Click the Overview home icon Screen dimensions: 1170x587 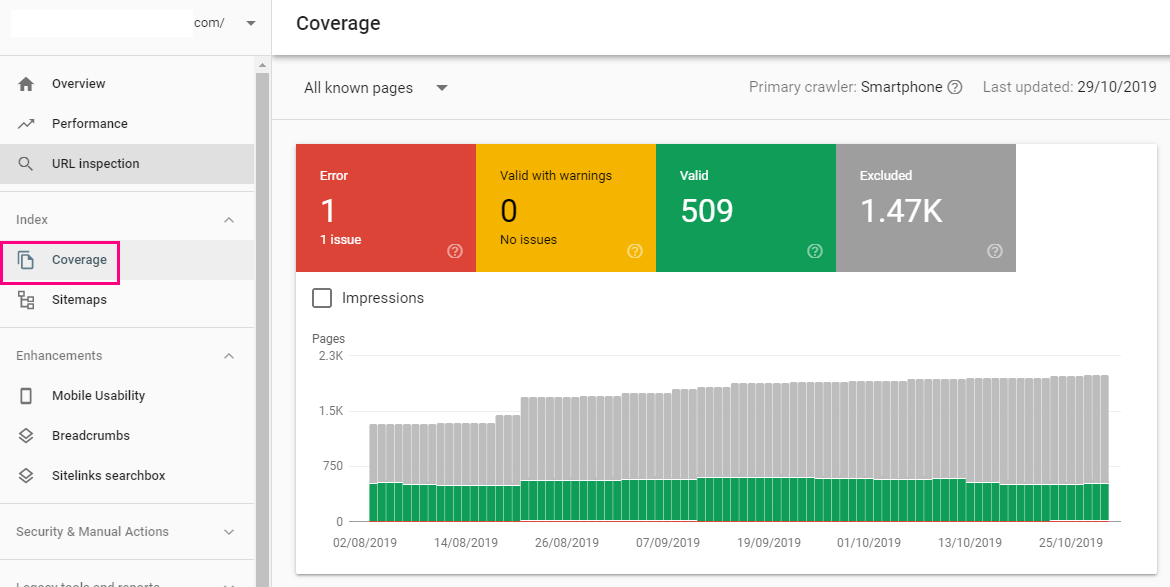(26, 84)
